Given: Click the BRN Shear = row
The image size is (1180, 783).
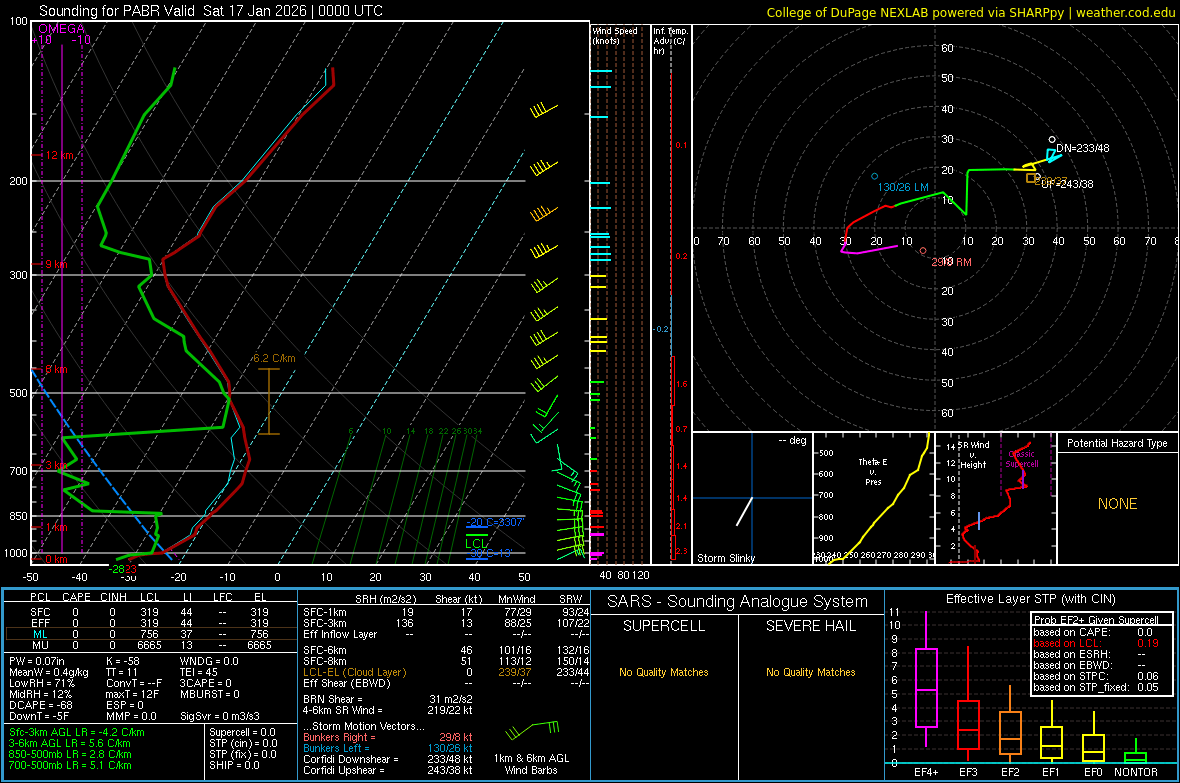Looking at the screenshot, I should (387, 699).
